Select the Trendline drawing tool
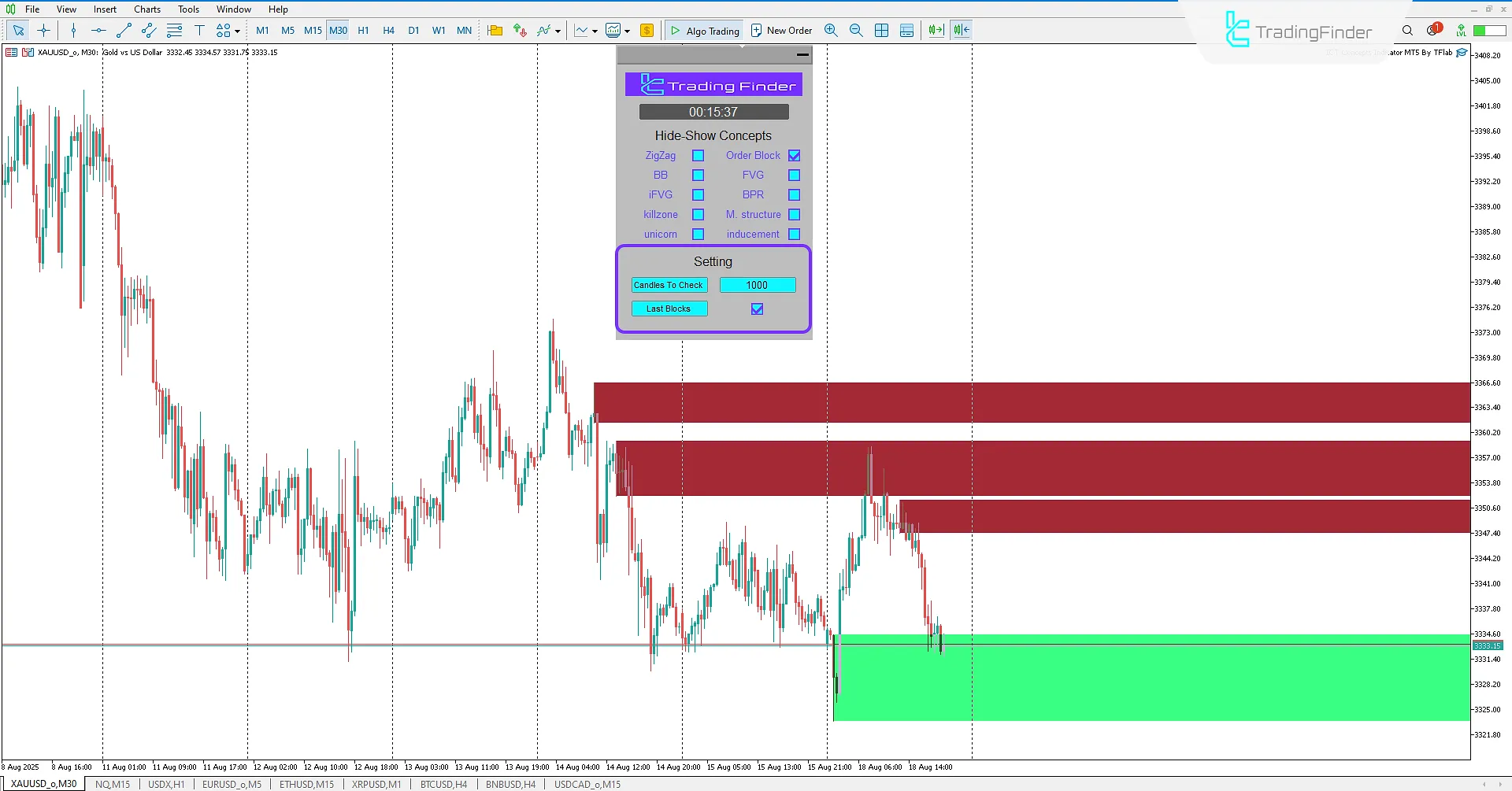The width and height of the screenshot is (1512, 791). 124,30
